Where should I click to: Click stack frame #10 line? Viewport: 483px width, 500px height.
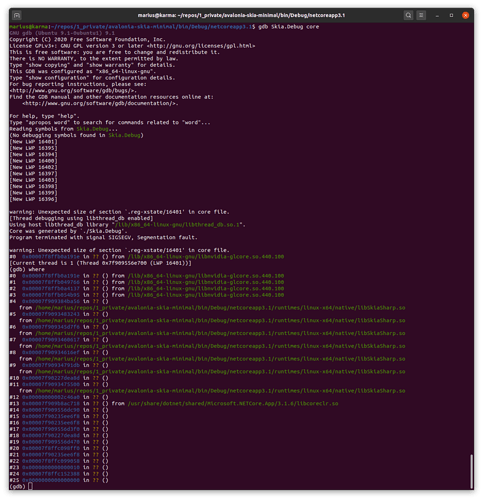(x=59, y=378)
